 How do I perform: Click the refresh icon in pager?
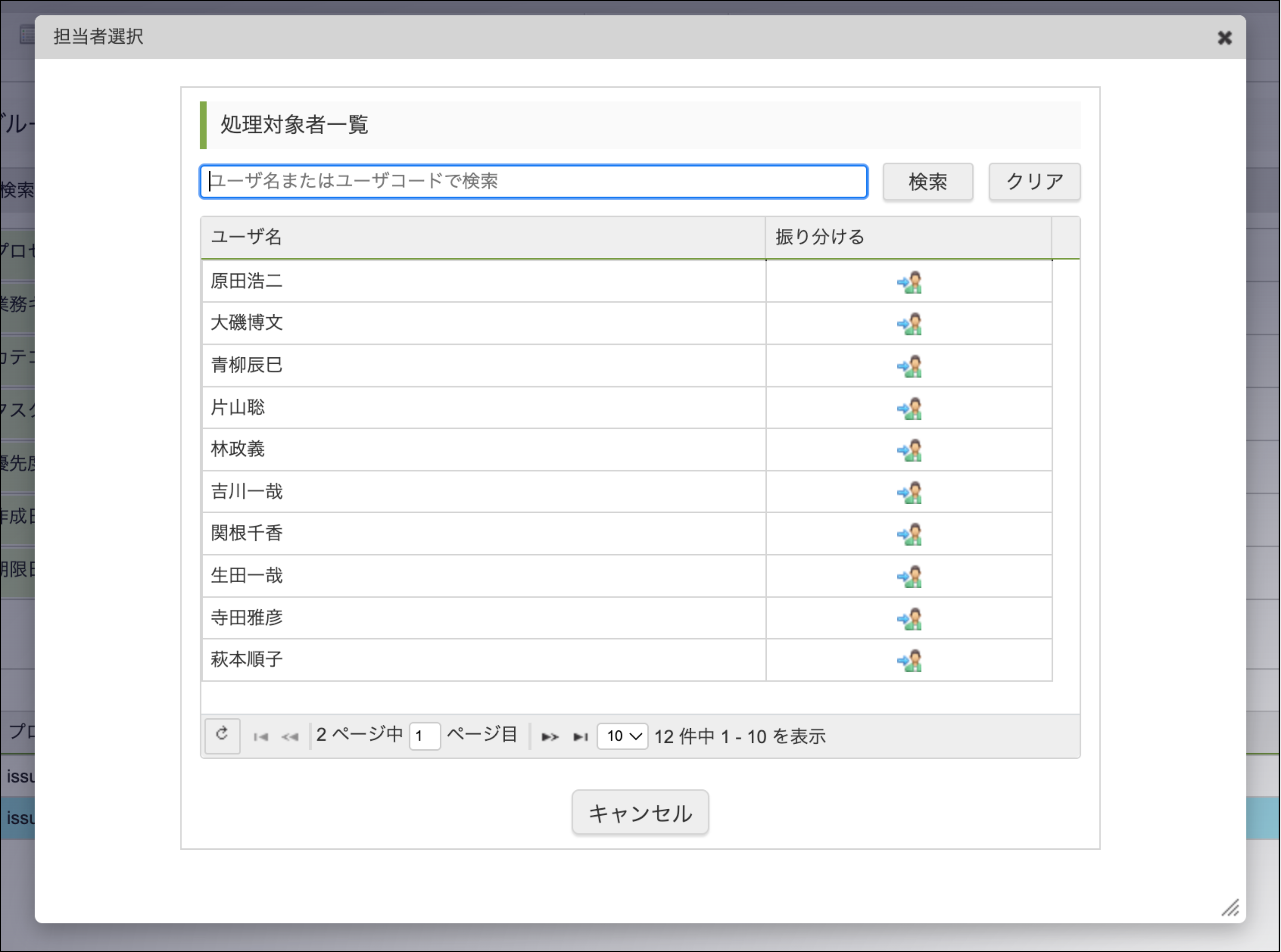[222, 735]
